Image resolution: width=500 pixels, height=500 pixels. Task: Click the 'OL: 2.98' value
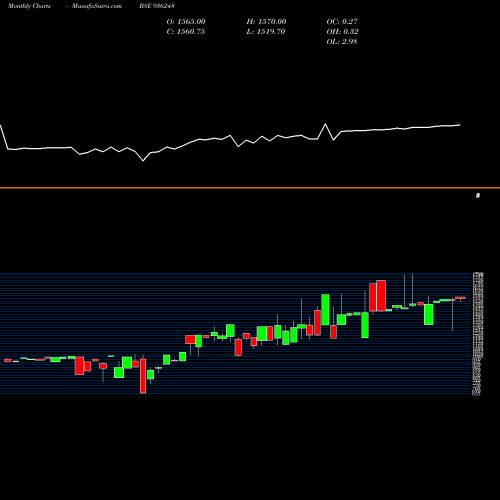pyautogui.click(x=342, y=42)
